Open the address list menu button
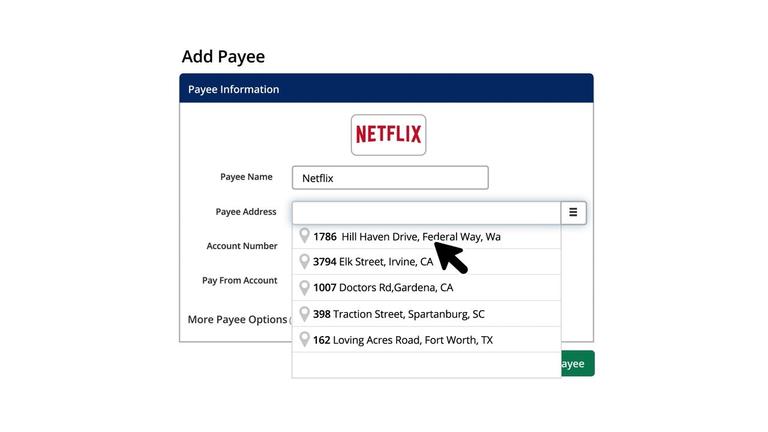Screen dimensions: 768x432 click(573, 213)
